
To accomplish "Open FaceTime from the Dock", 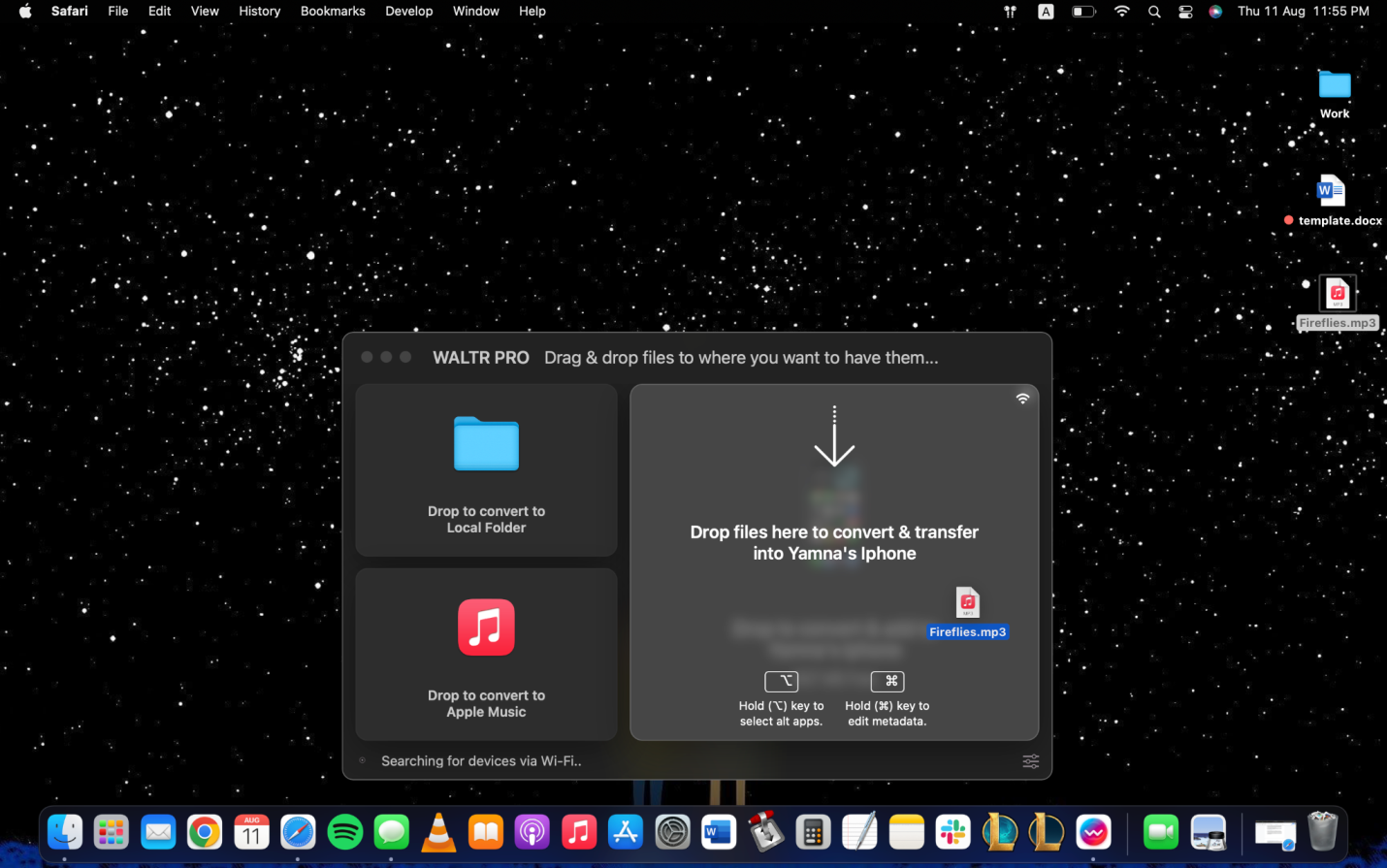I will coord(1161,832).
